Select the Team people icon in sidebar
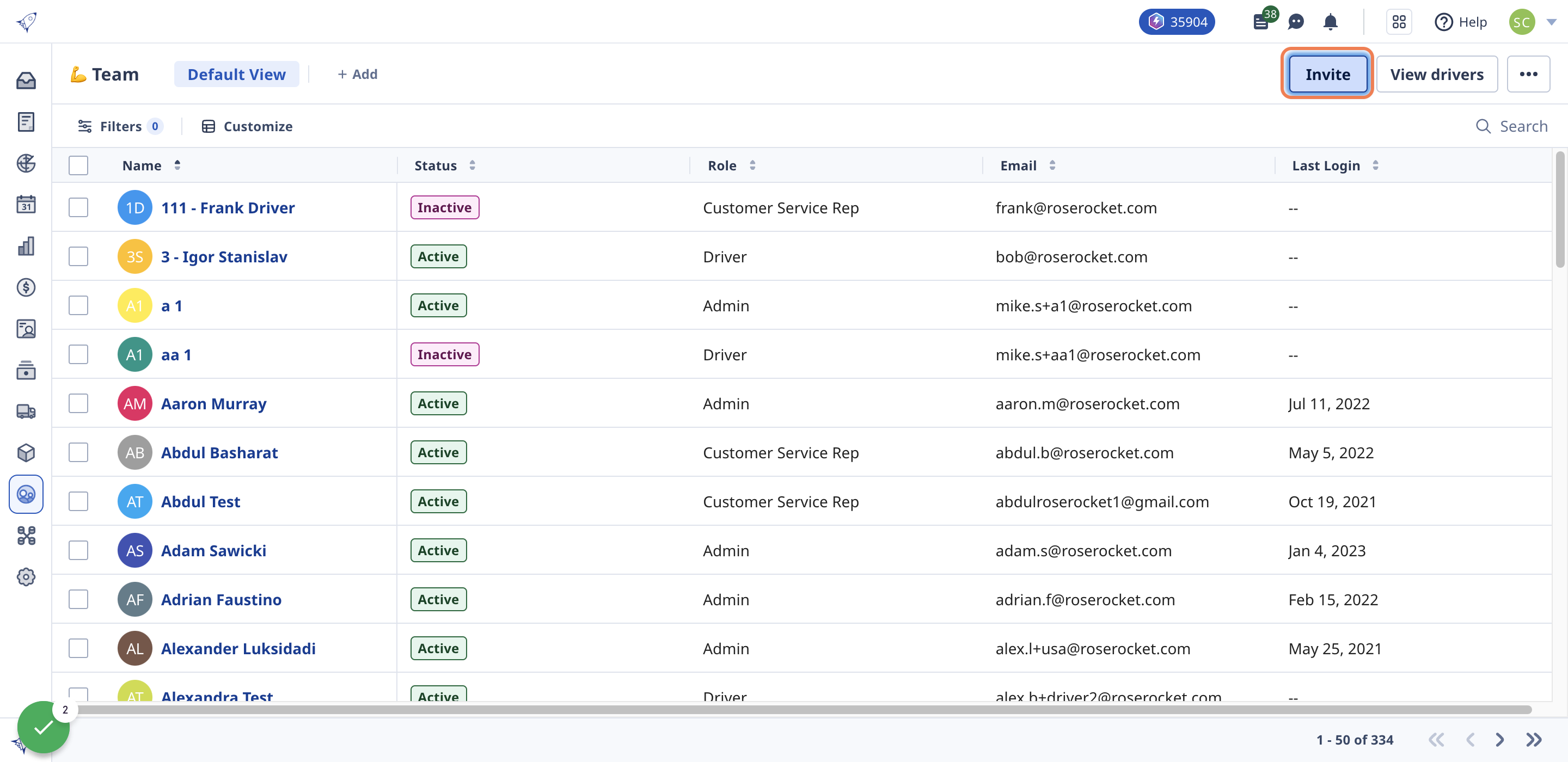 26,494
